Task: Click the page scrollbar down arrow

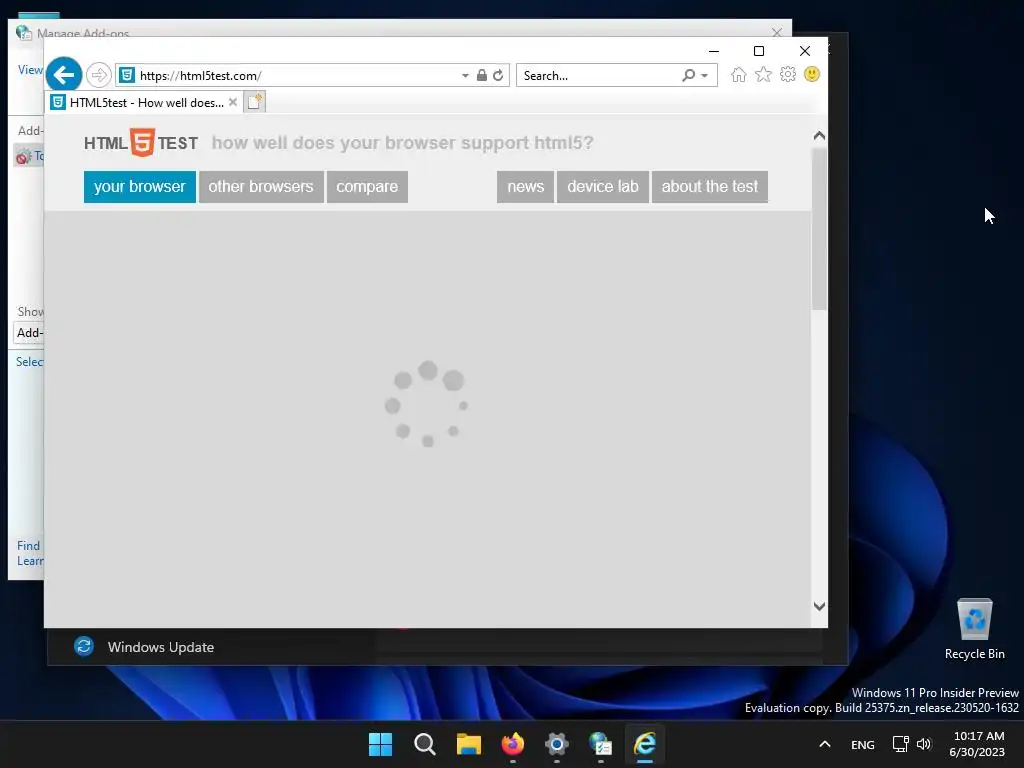Action: pos(819,606)
